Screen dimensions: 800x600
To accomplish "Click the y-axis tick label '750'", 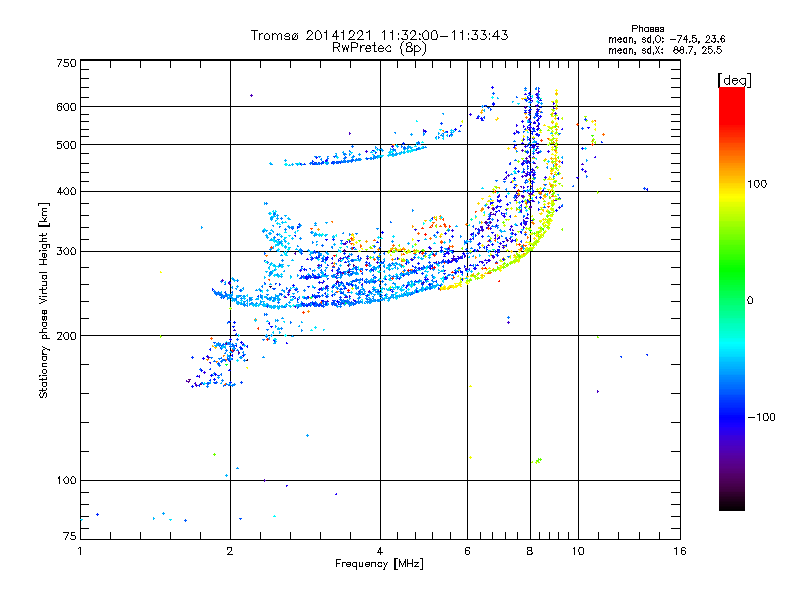I will (66, 63).
